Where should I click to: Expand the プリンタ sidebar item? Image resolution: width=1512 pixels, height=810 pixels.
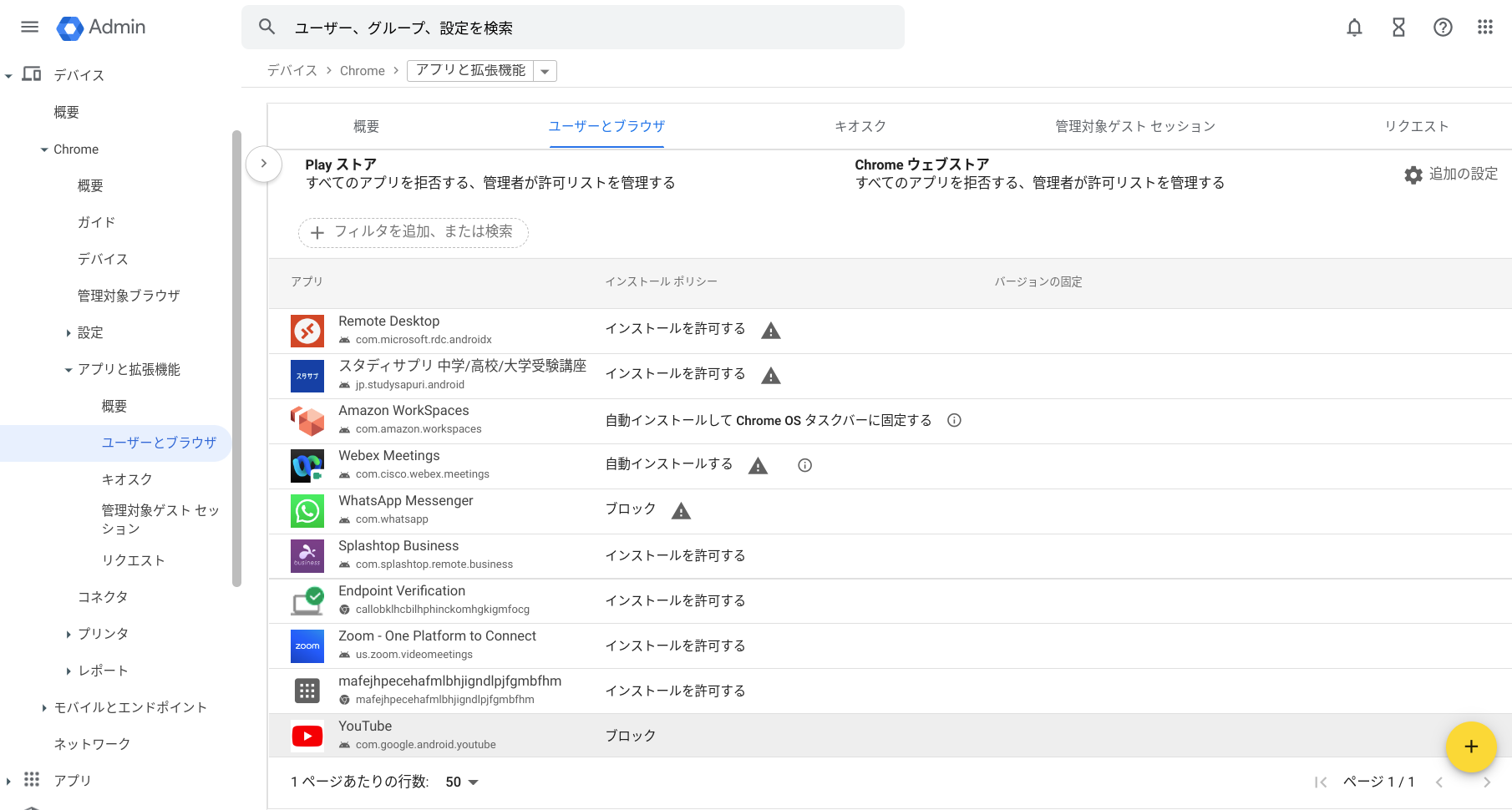click(68, 635)
